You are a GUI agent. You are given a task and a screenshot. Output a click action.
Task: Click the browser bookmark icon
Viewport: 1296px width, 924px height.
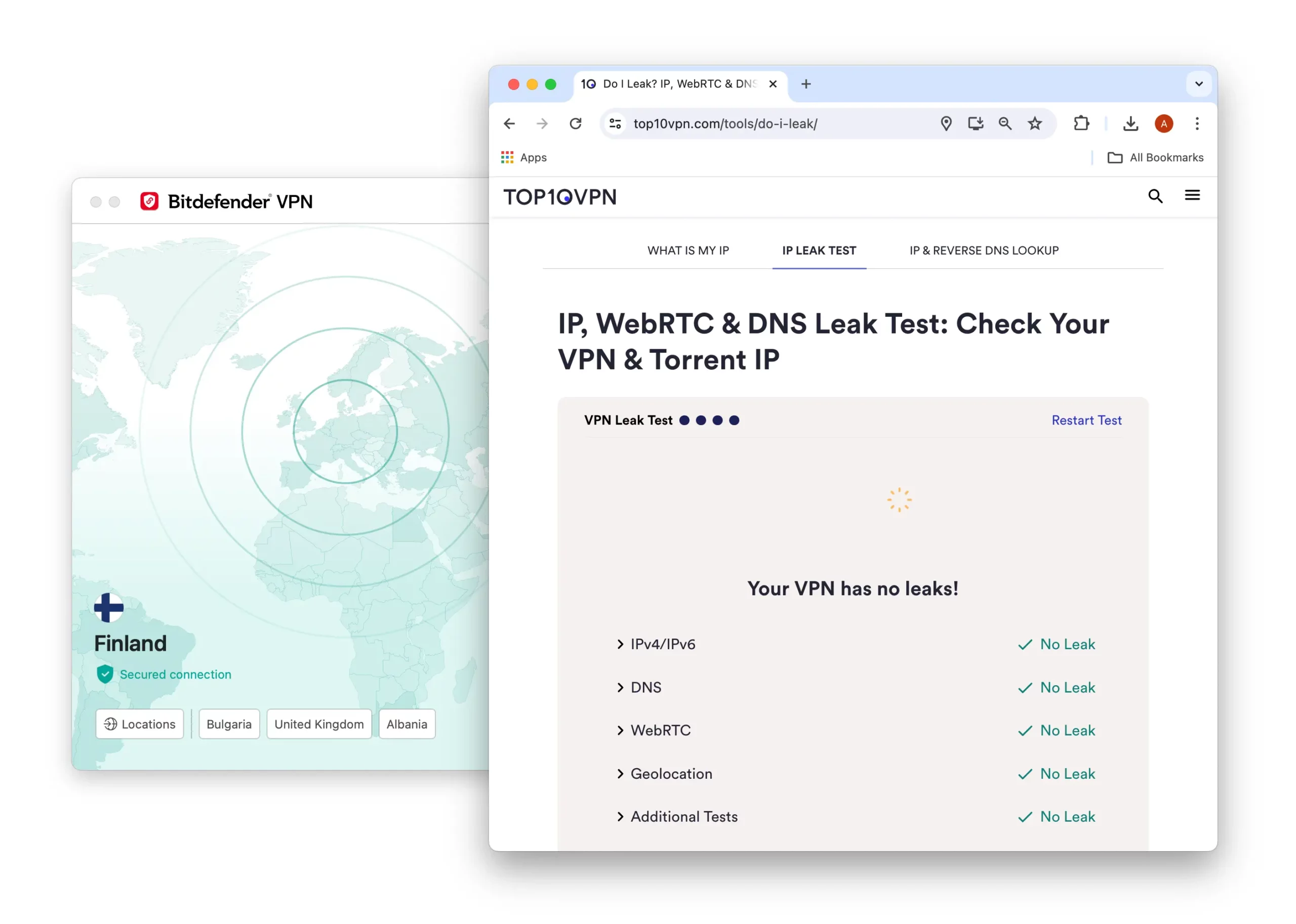point(1034,122)
